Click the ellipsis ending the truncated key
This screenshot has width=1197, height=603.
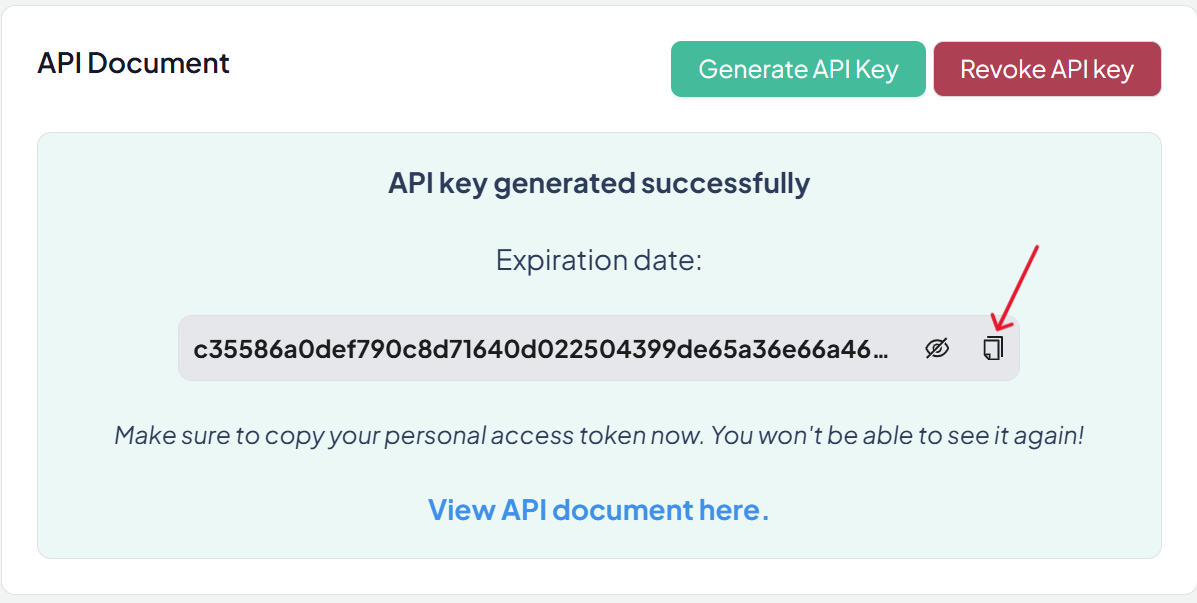[881, 349]
